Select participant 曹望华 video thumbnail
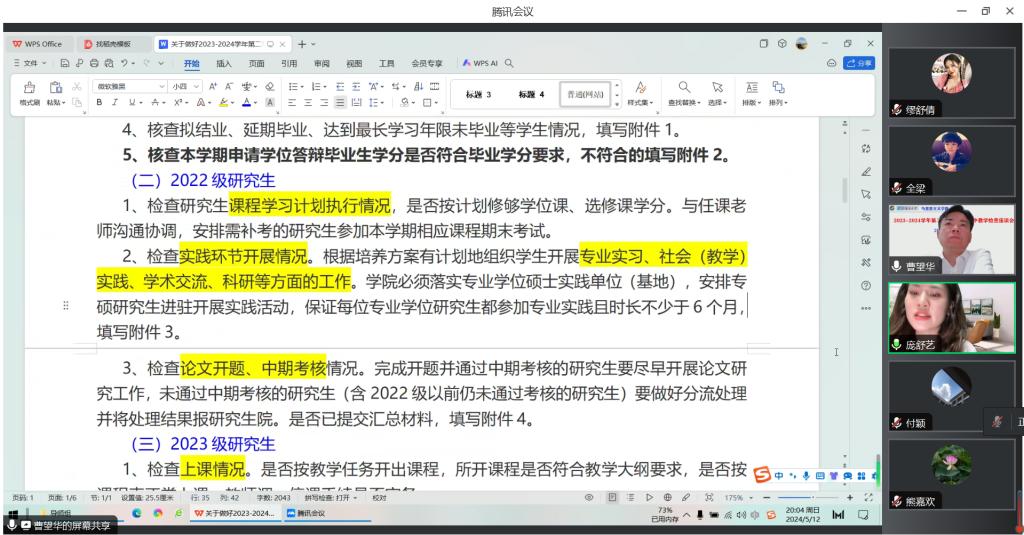 [x=952, y=239]
